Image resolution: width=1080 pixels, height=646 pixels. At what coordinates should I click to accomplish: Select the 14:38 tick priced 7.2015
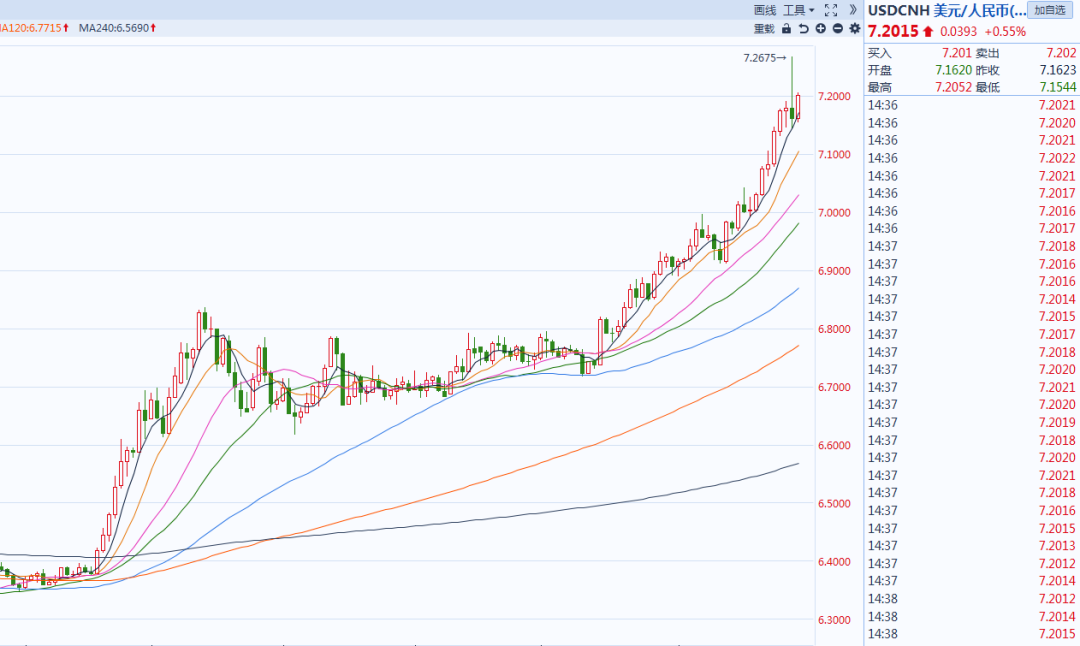pos(972,634)
